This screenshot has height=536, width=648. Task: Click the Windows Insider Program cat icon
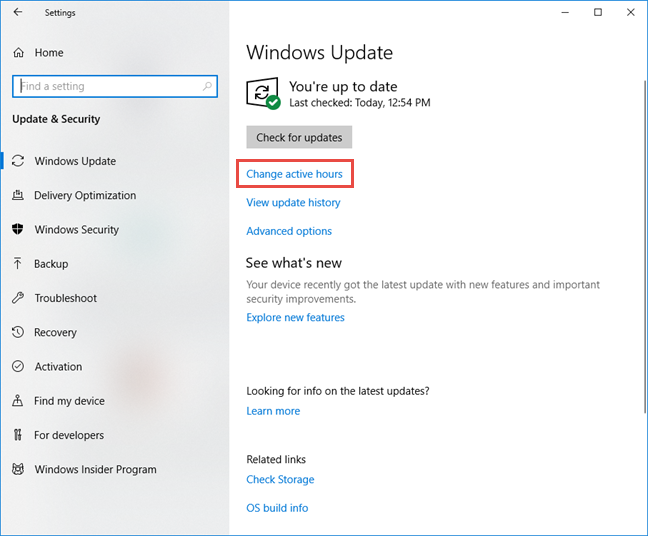18,469
